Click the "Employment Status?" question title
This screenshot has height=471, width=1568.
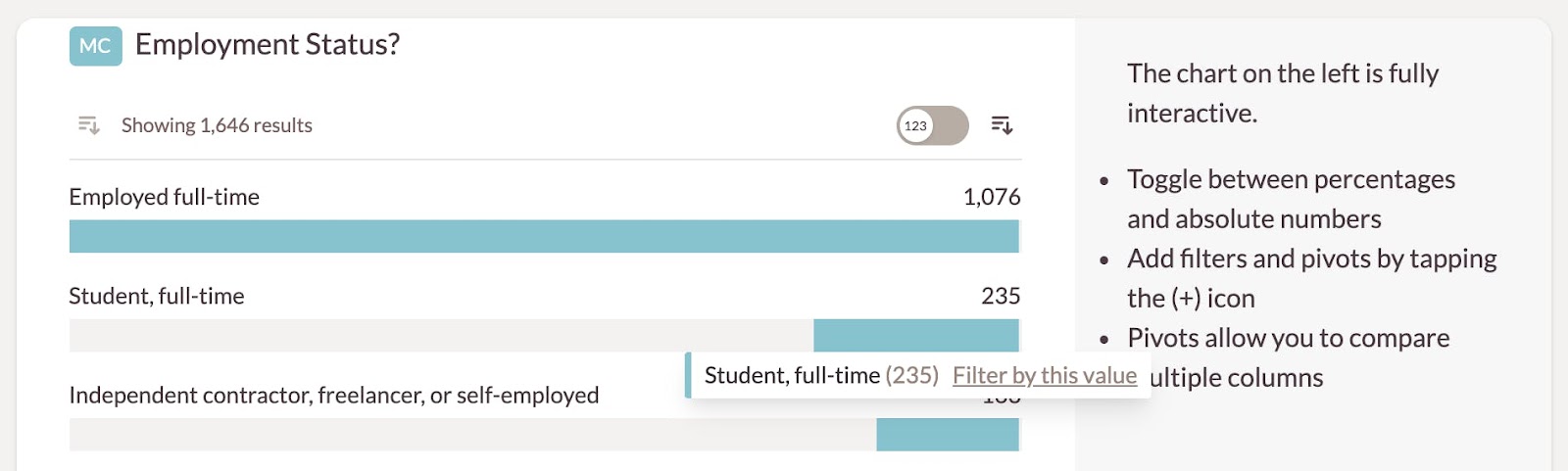pos(268,45)
